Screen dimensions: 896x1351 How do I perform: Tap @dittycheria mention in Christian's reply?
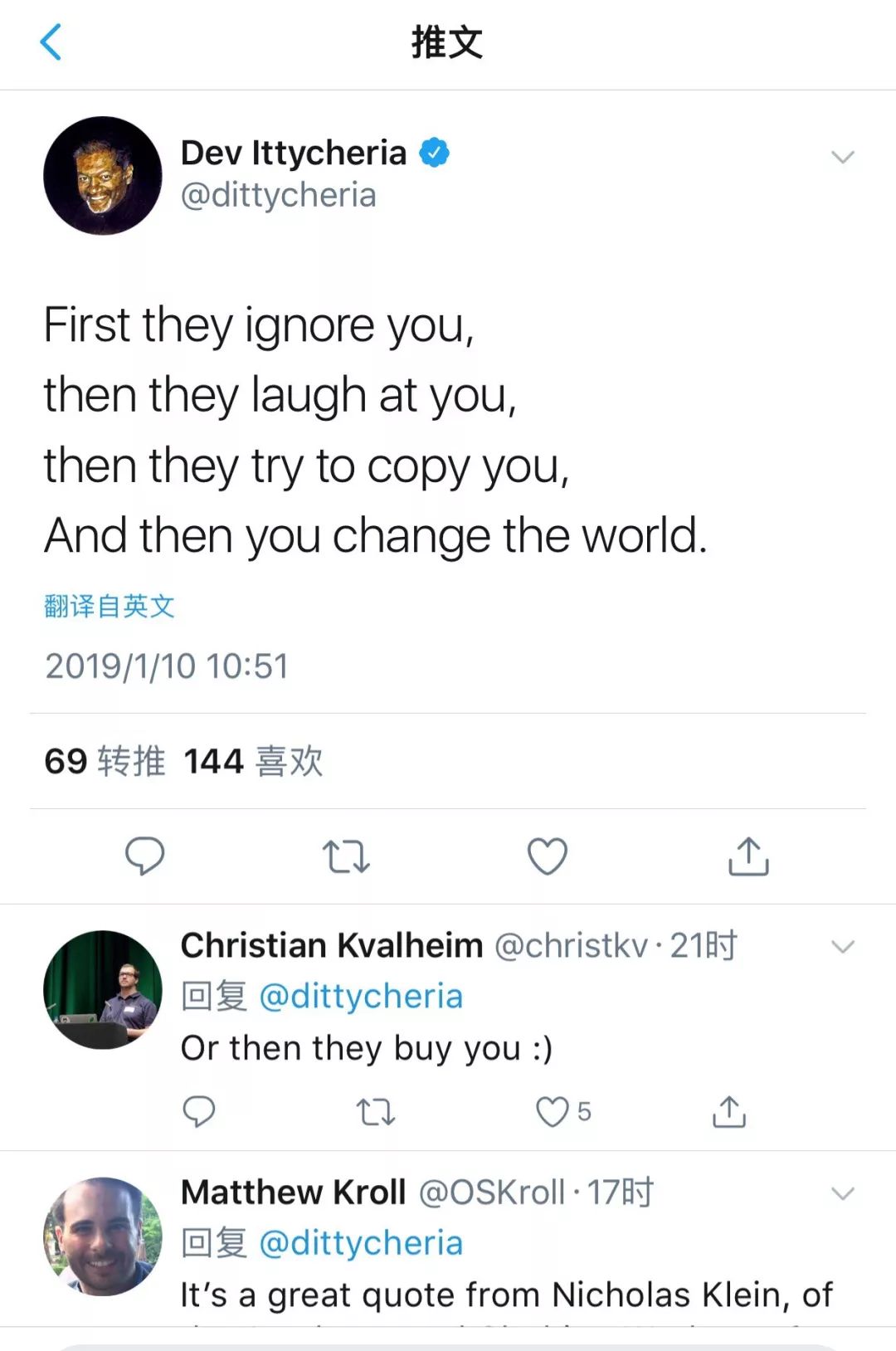click(x=361, y=996)
